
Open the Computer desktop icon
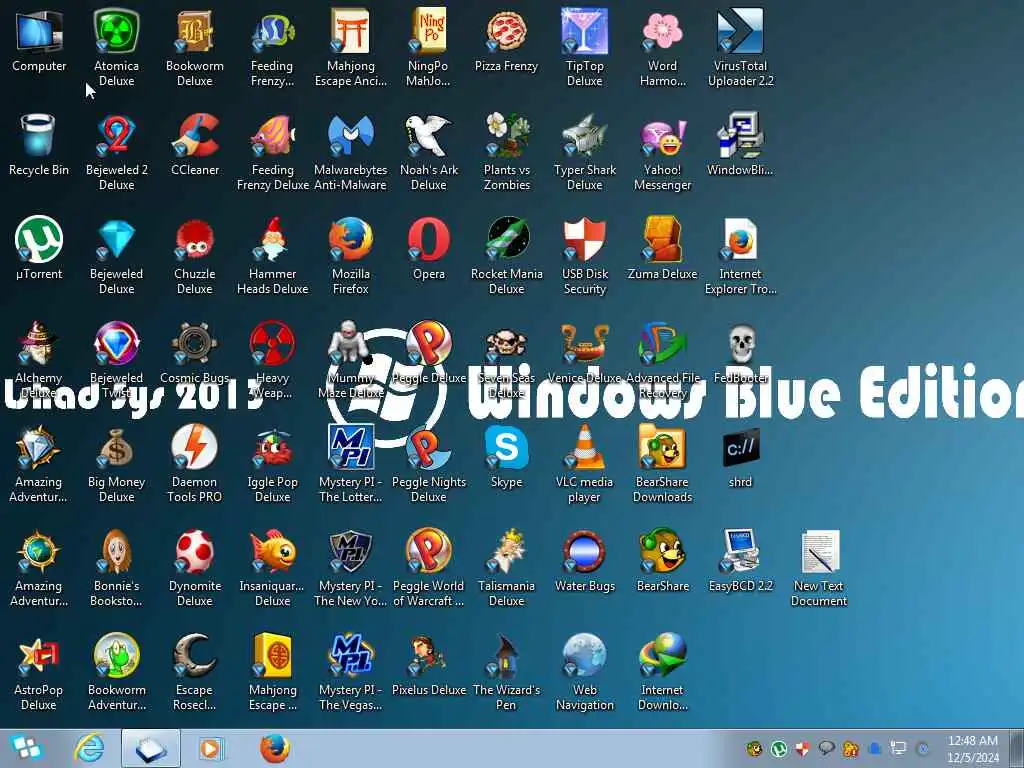click(39, 40)
